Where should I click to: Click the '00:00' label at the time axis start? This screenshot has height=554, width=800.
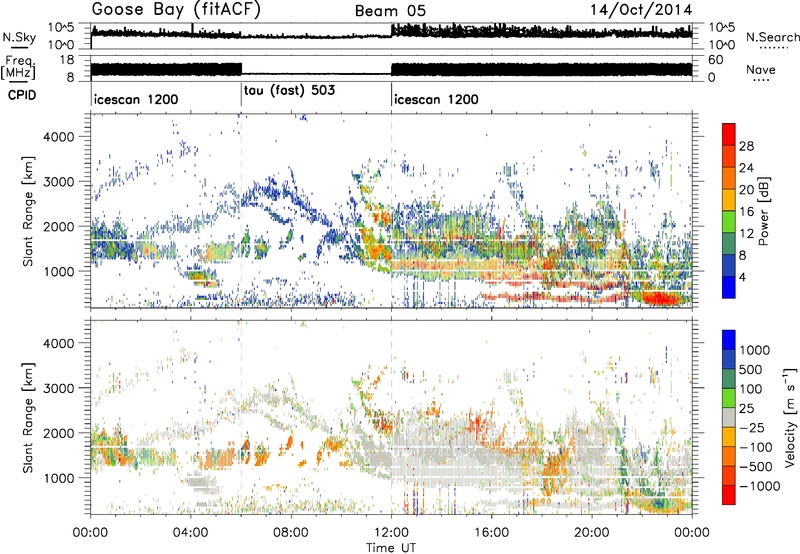pyautogui.click(x=90, y=532)
